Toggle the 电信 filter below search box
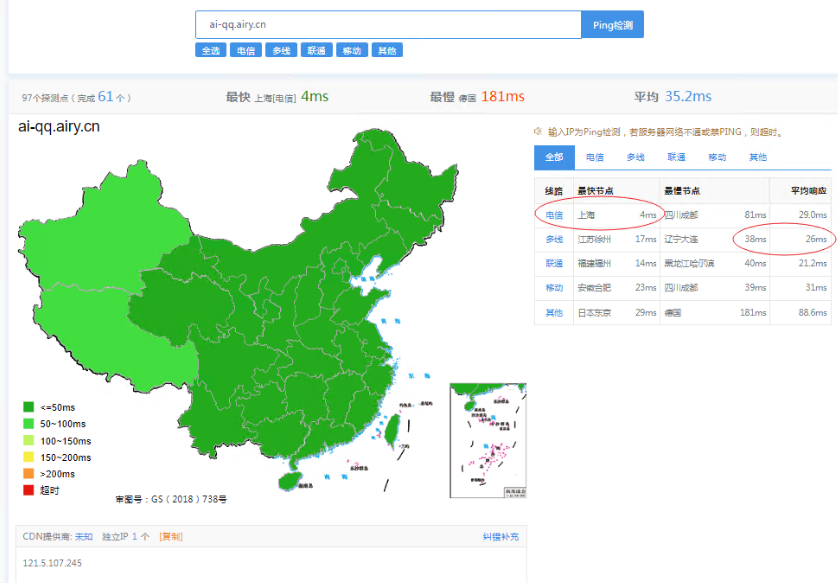 tap(246, 50)
